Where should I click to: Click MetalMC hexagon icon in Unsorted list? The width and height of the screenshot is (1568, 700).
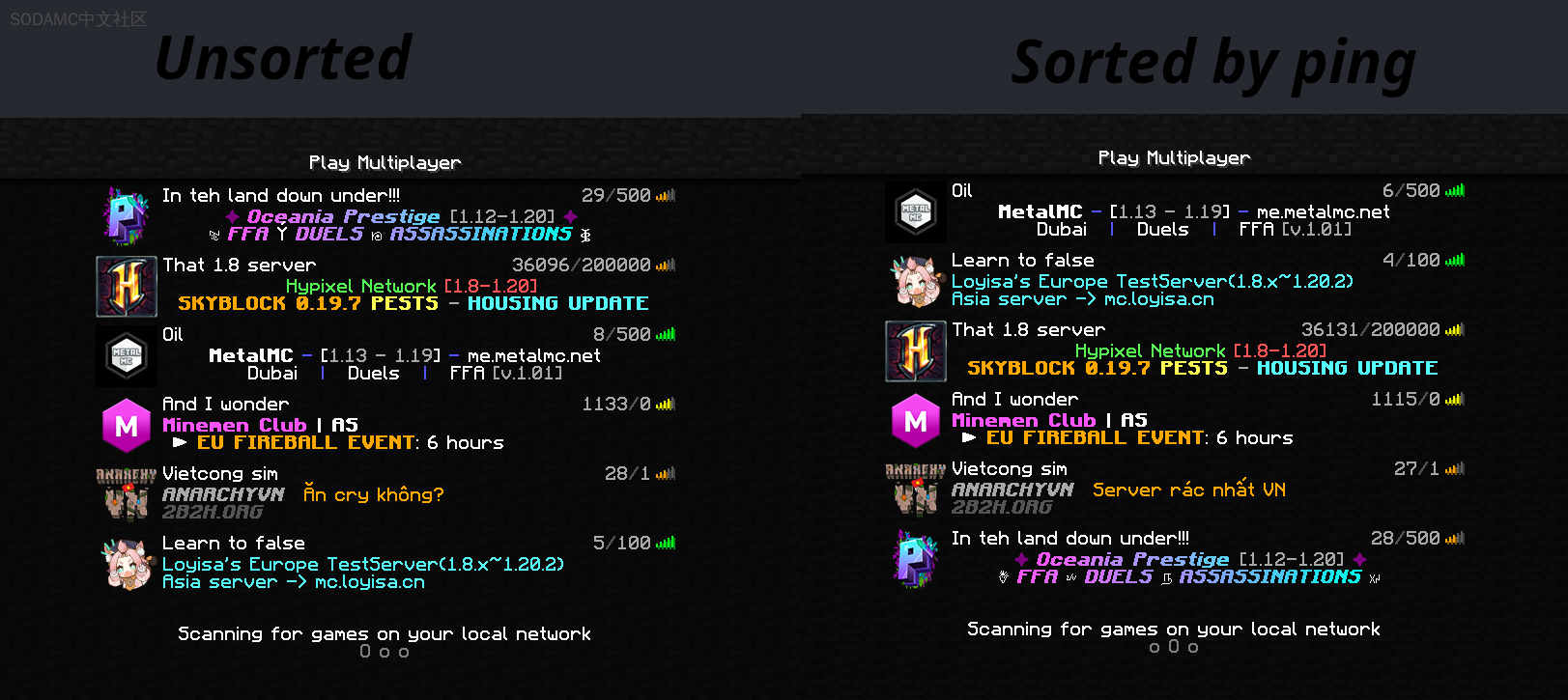(x=127, y=355)
